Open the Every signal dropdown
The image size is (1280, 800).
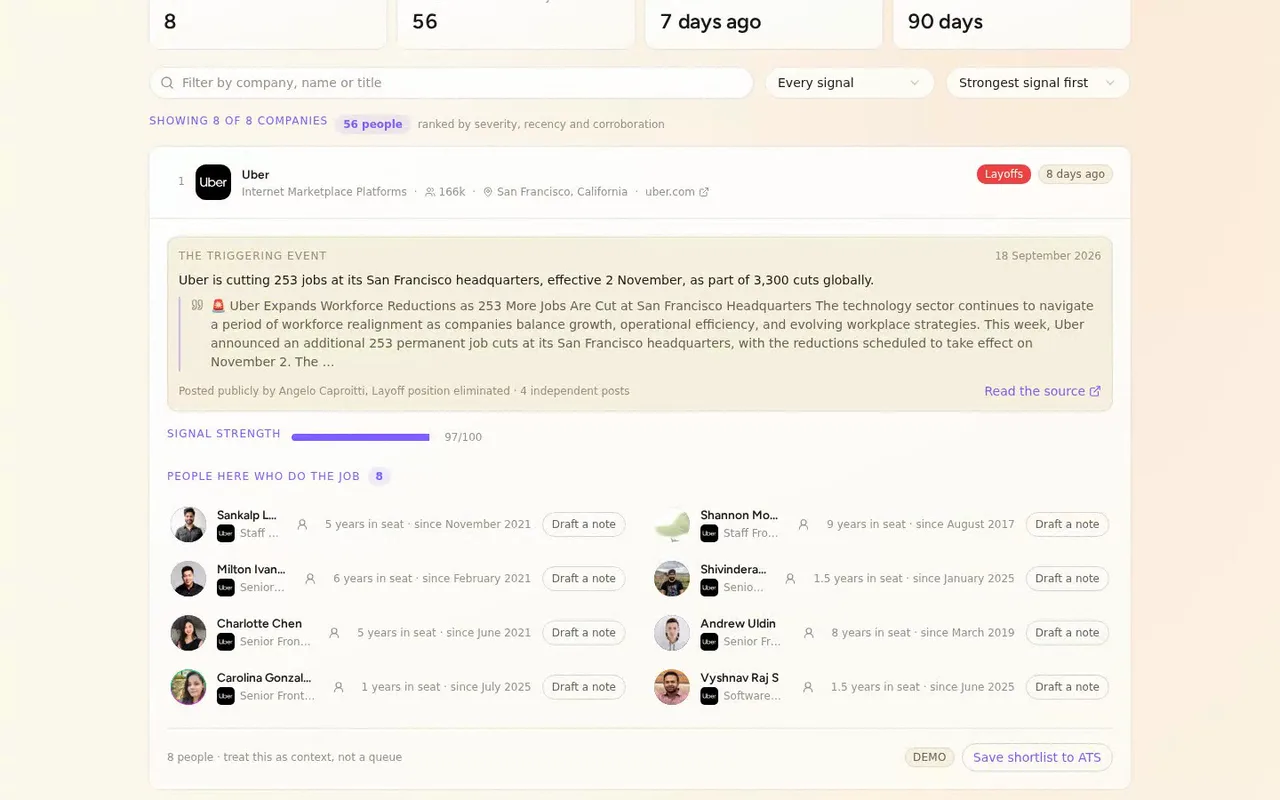(x=849, y=83)
